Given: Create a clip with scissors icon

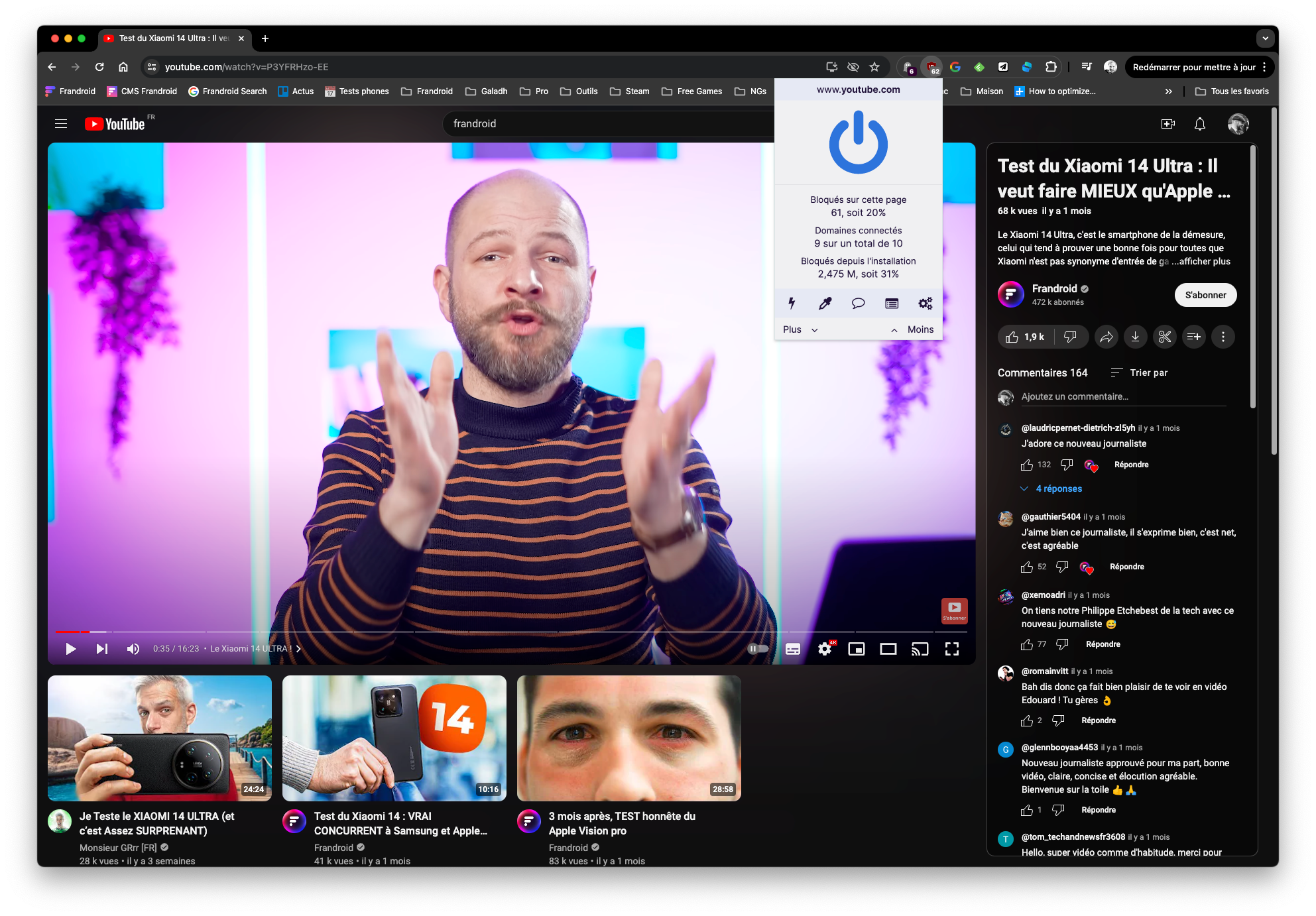Looking at the screenshot, I should pyautogui.click(x=1164, y=337).
